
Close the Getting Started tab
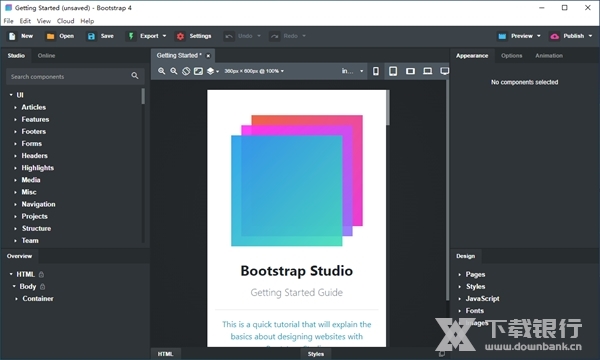point(208,56)
